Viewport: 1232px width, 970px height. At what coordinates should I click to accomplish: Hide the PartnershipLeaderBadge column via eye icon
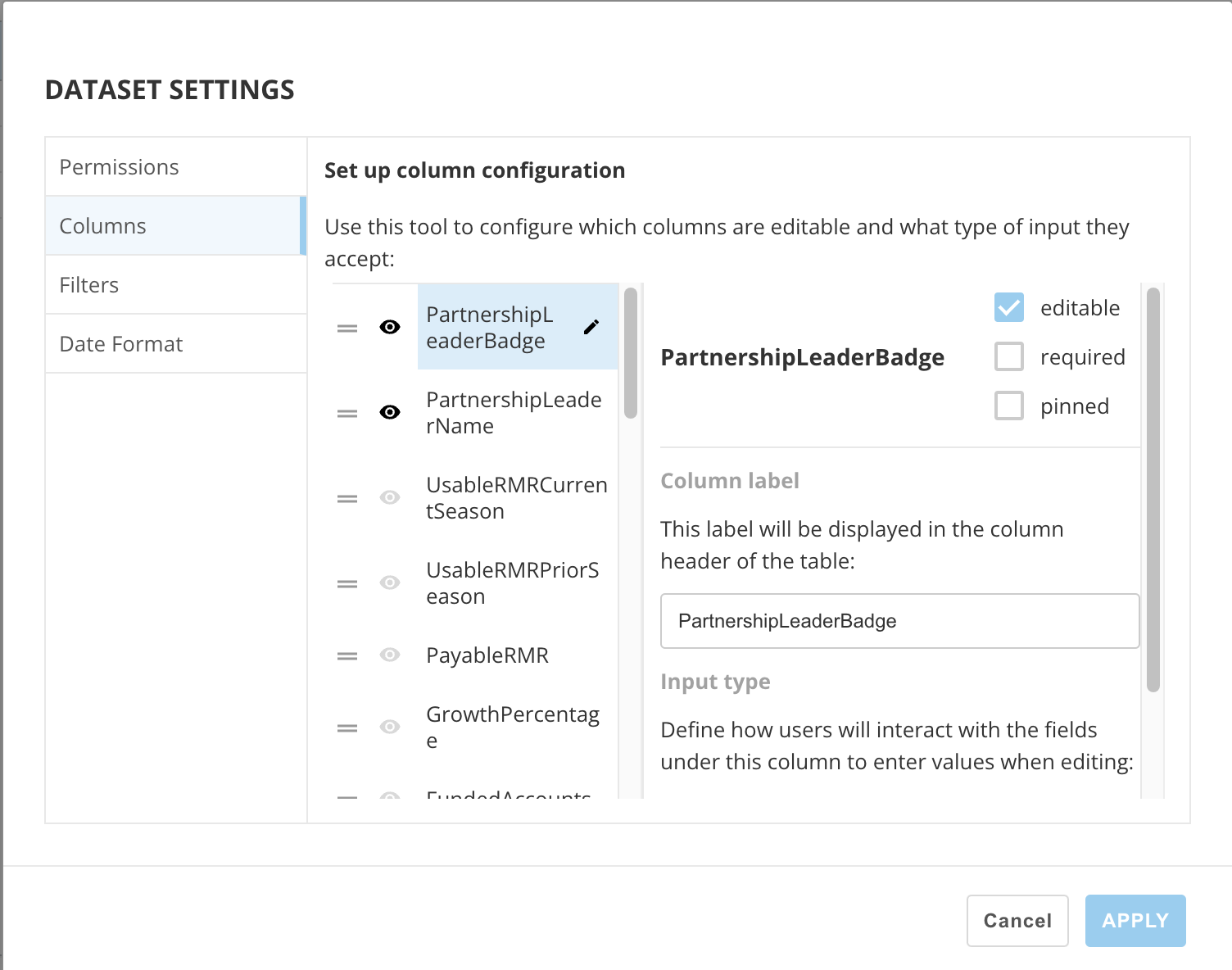pos(390,327)
